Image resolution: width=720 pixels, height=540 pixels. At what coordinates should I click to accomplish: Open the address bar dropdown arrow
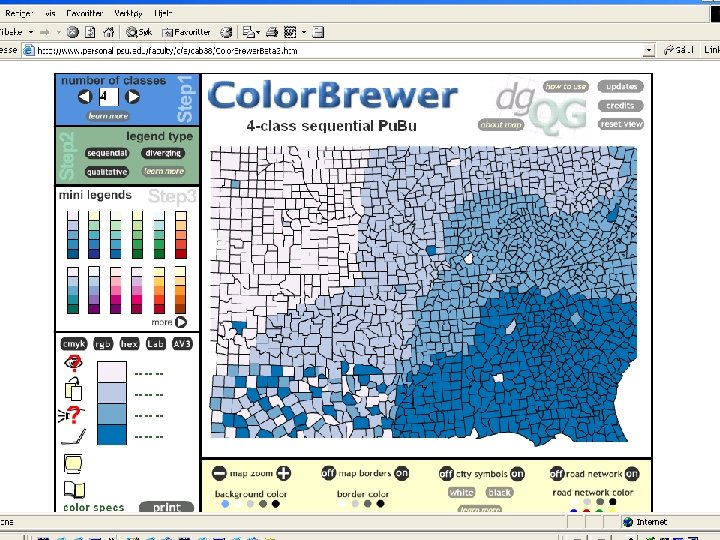tap(648, 50)
